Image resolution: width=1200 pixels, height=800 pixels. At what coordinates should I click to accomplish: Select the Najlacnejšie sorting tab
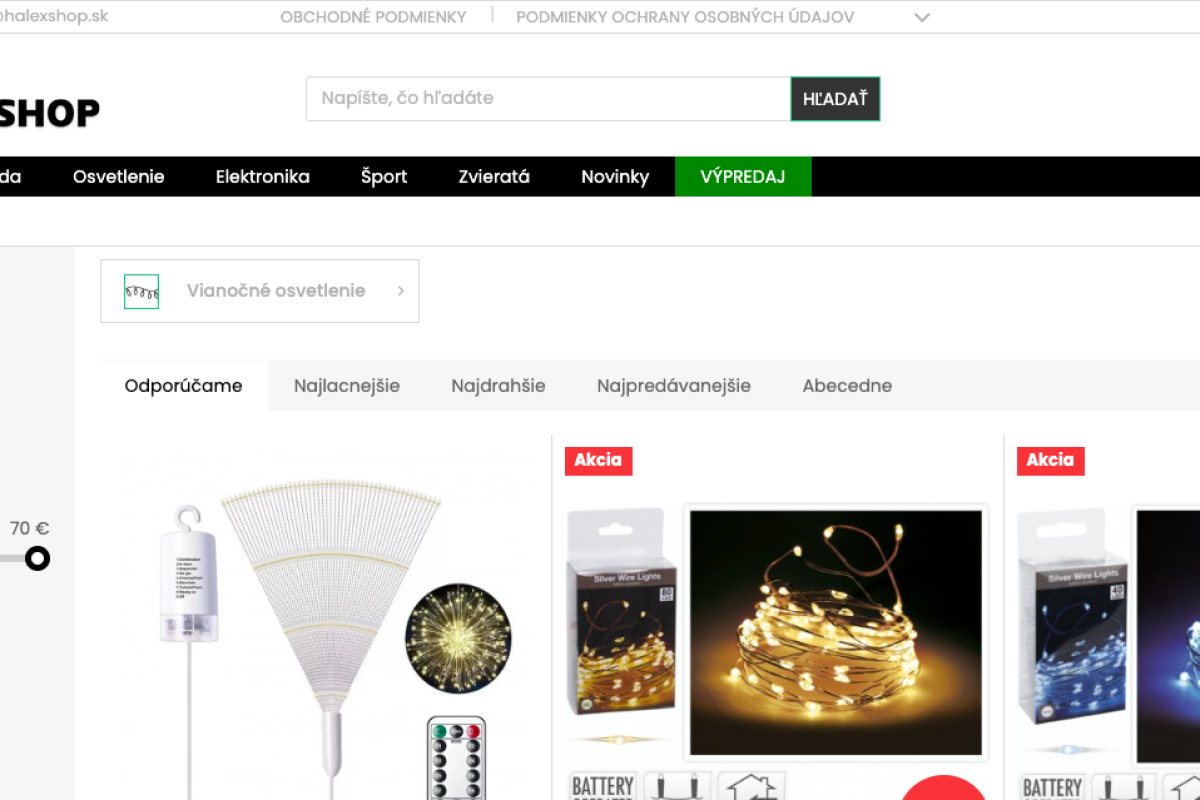pyautogui.click(x=347, y=386)
